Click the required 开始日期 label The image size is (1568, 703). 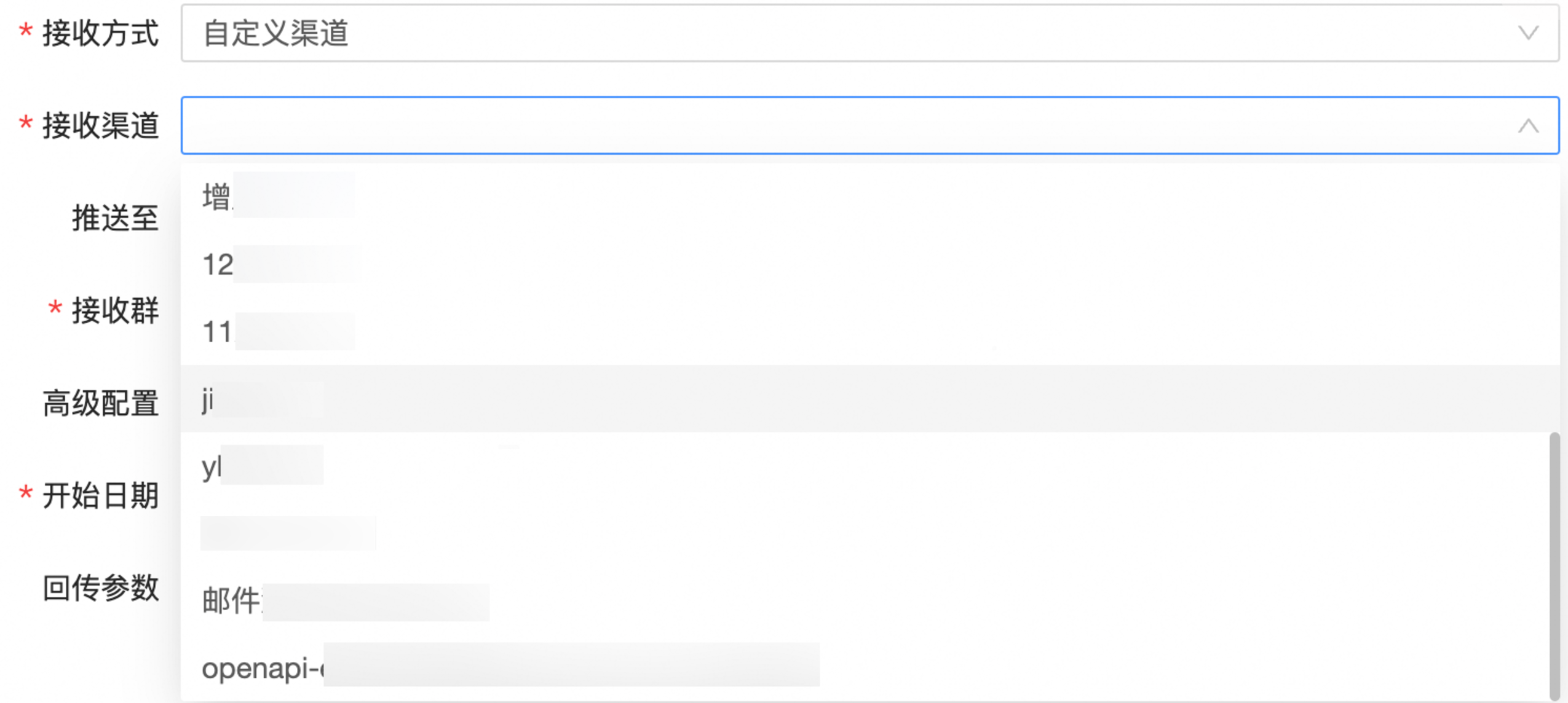pos(101,495)
